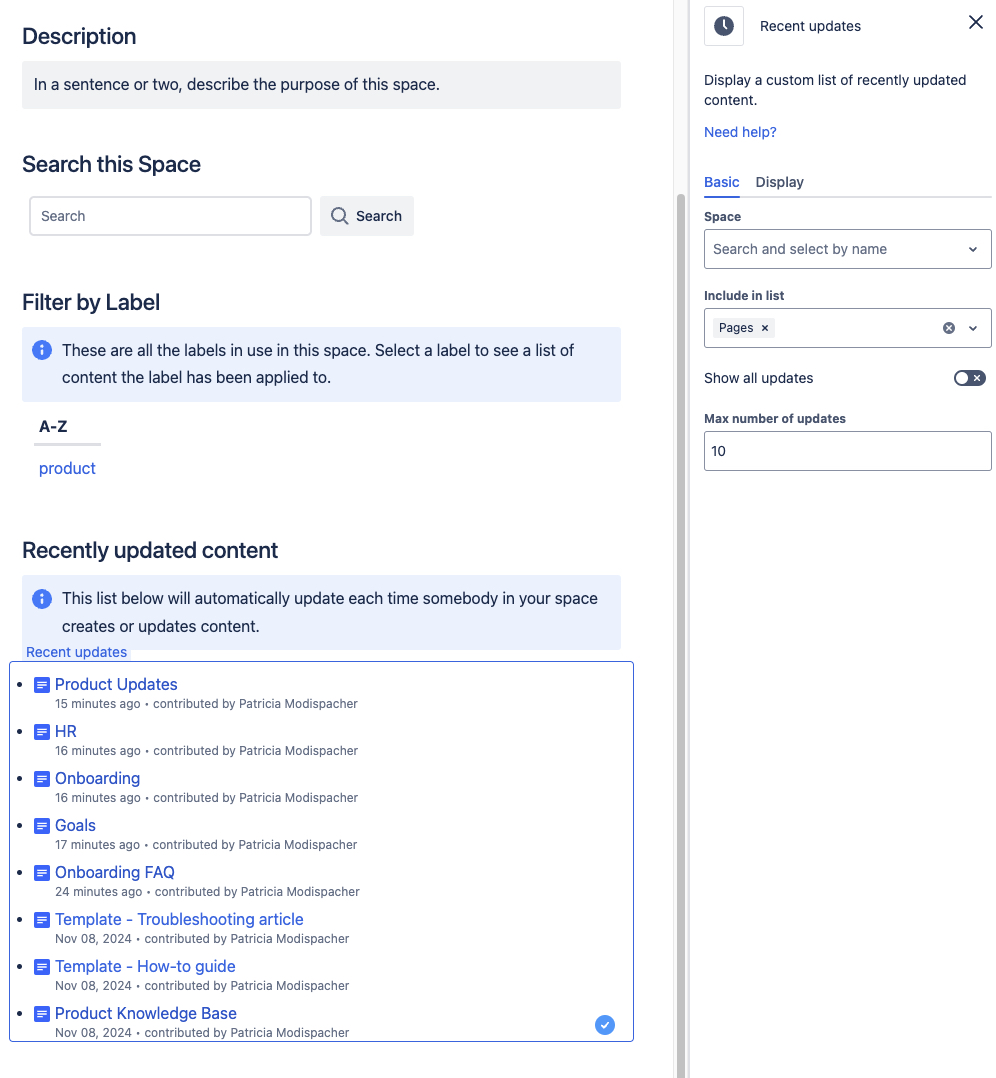Remove the Pages tag using its x icon

click(x=764, y=327)
